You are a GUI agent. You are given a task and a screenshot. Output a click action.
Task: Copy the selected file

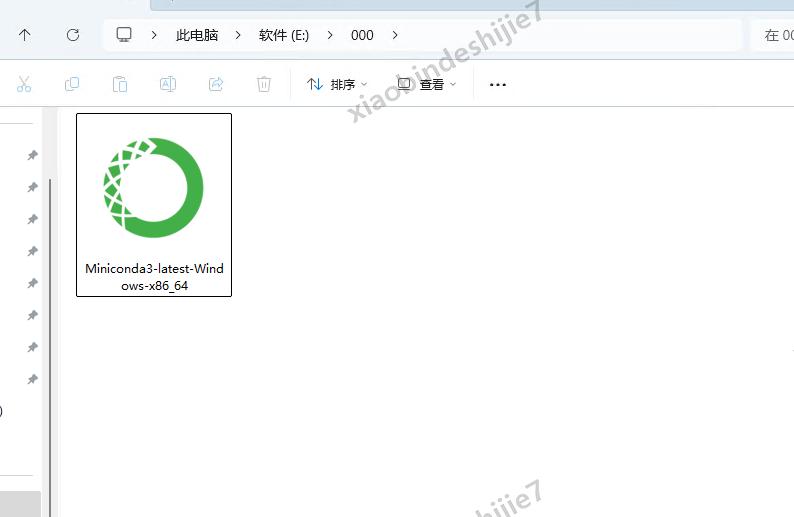72,84
